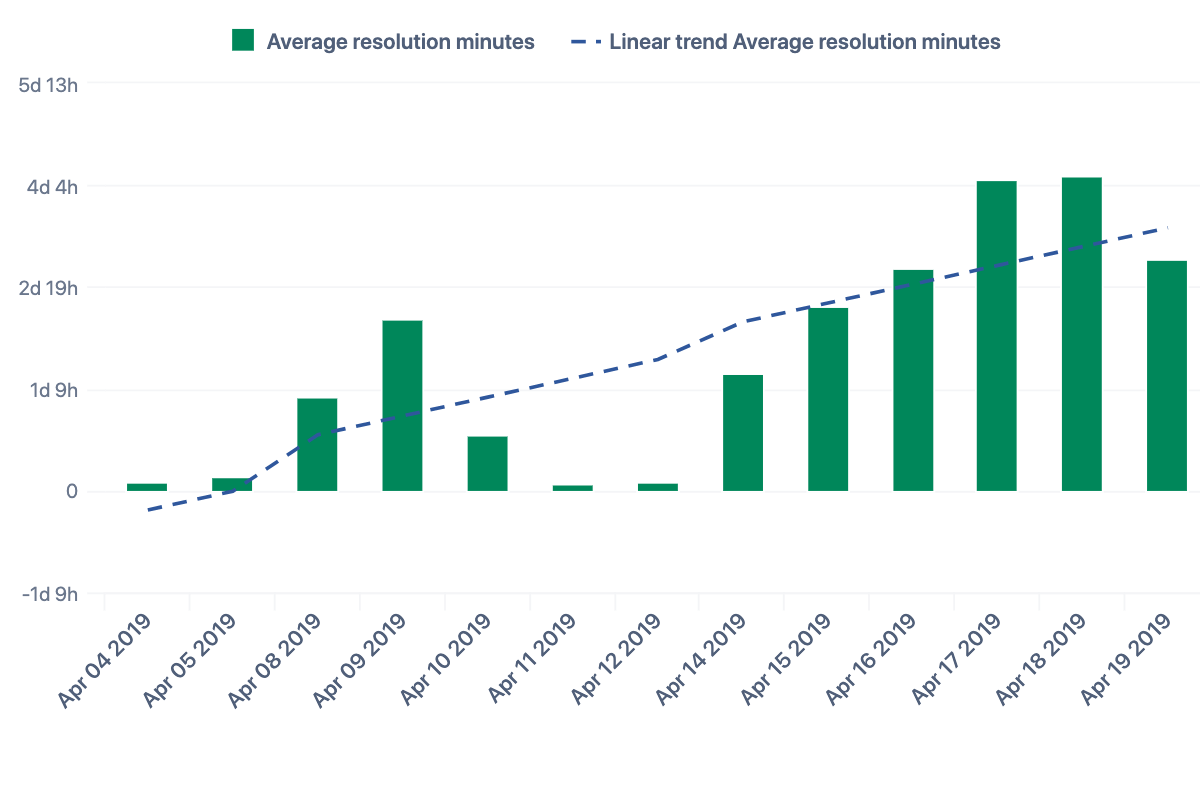Select the Apr 08 2019 bar
The height and width of the screenshot is (800, 1200).
[x=317, y=445]
